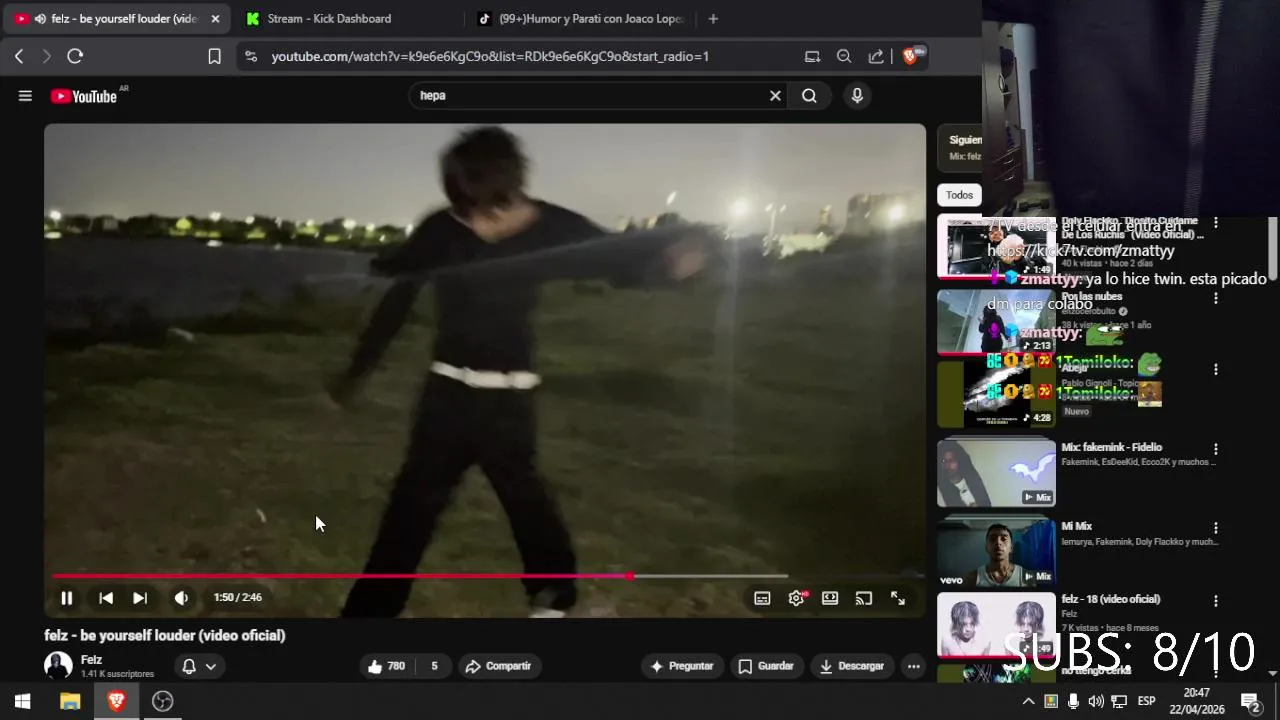Open options for Abeja video

point(1216,369)
